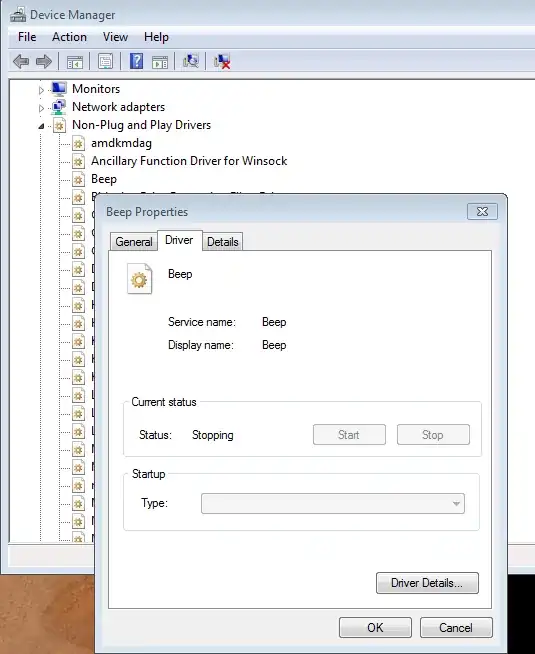Click the Service name value Beep
Viewport: 535px width, 654px height.
tap(274, 322)
